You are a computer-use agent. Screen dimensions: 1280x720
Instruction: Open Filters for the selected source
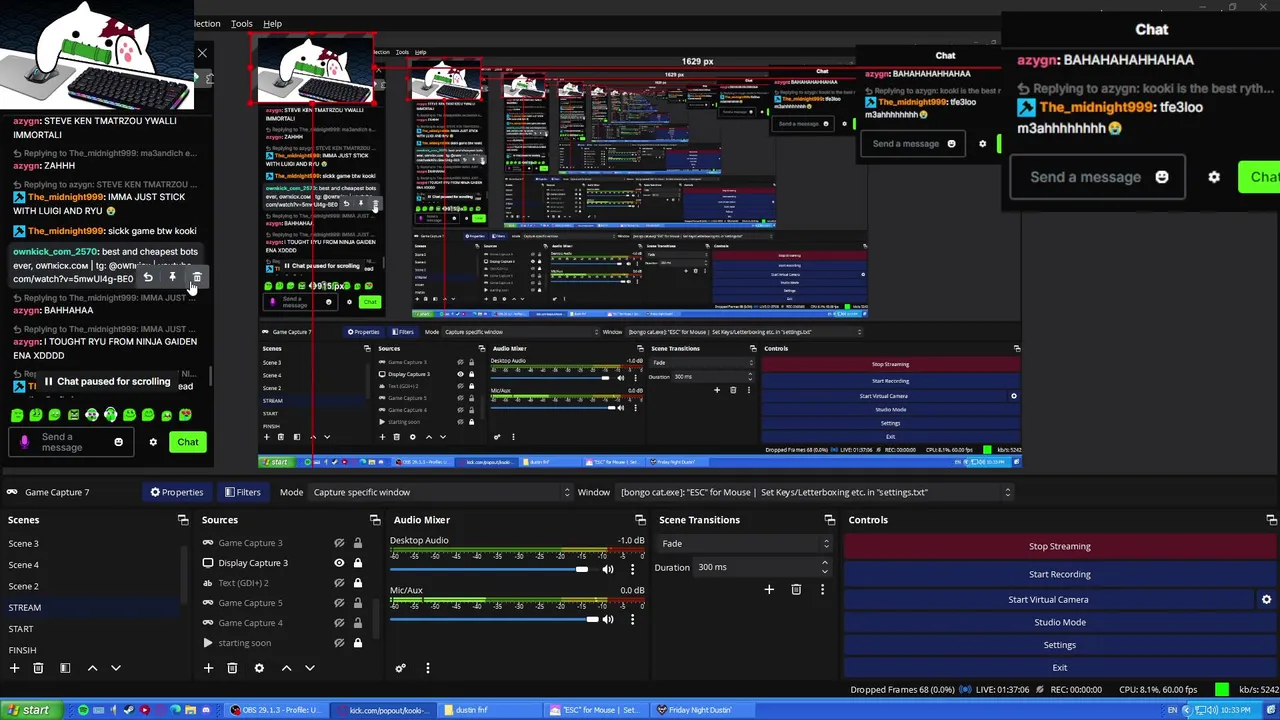242,492
